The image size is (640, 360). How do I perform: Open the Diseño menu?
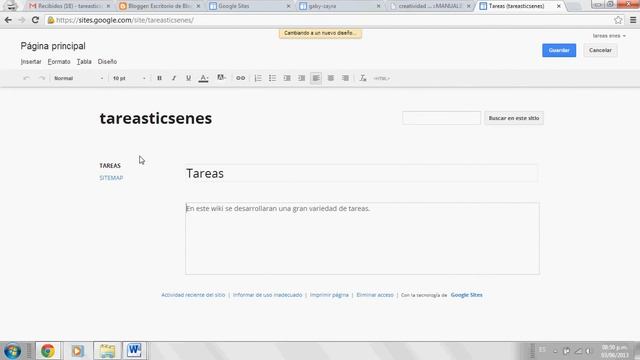point(107,62)
